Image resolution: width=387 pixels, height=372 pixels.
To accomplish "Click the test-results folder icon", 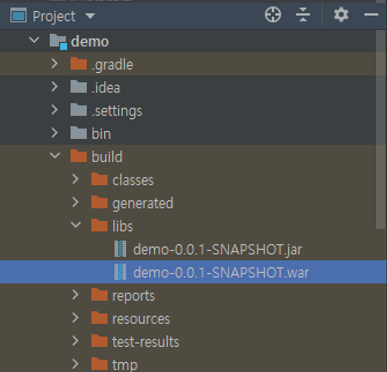I will pos(99,341).
